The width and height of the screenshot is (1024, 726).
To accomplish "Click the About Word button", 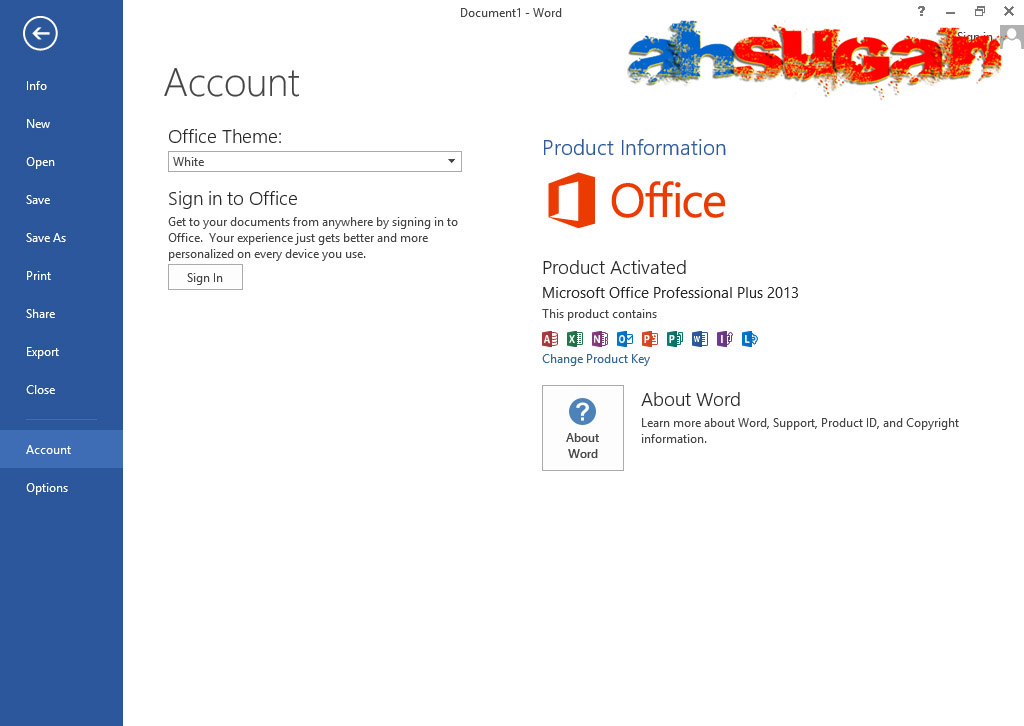I will tap(582, 427).
